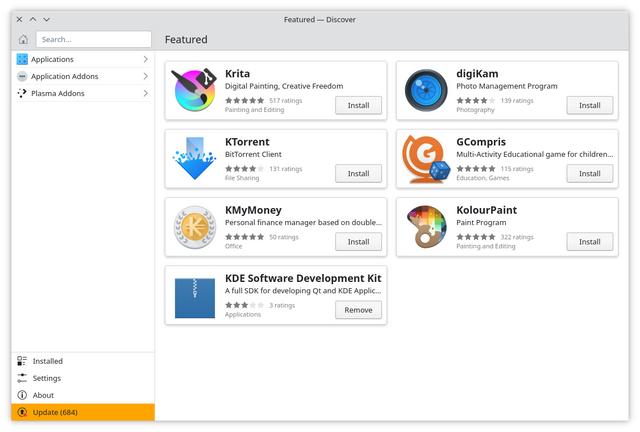The height and width of the screenshot is (432, 640).
Task: Go to the Home icon beside search
Action: [x=23, y=40]
